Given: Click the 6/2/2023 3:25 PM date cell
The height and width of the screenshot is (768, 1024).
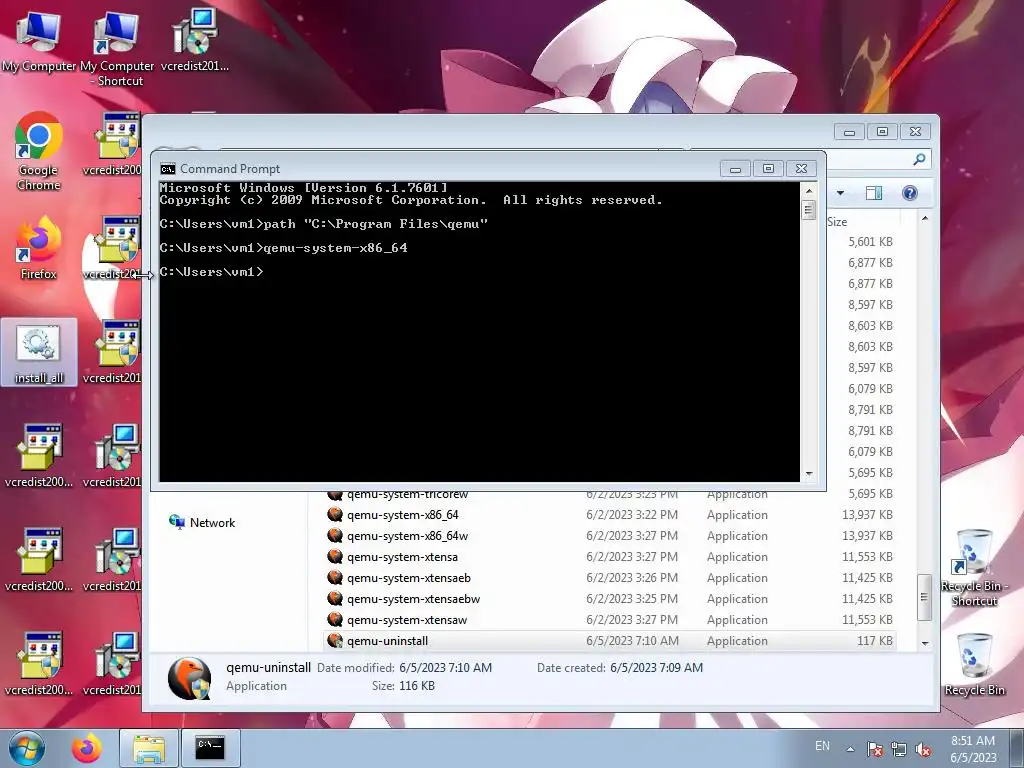Looking at the screenshot, I should point(632,598).
